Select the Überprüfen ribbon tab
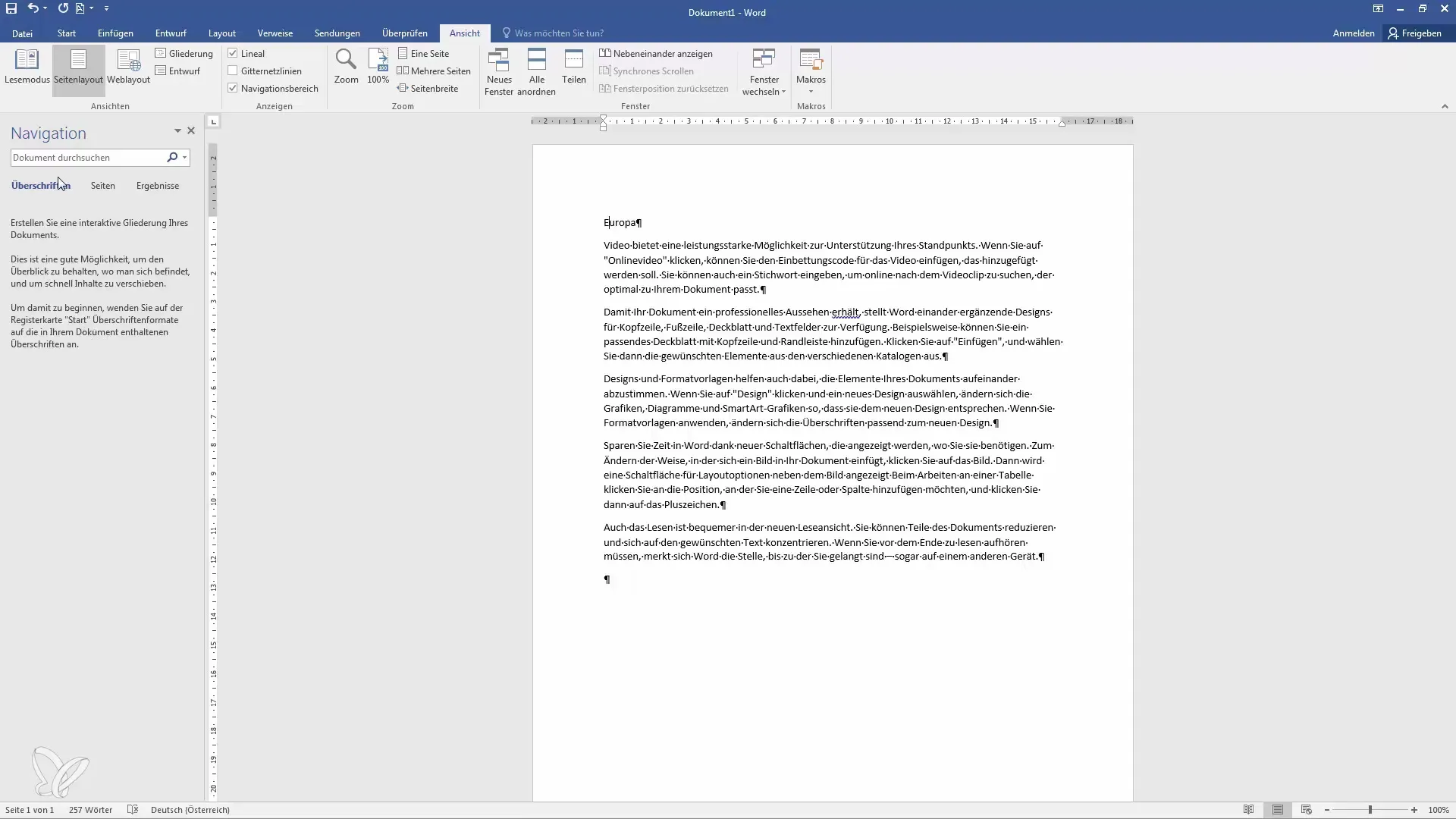Image resolution: width=1456 pixels, height=819 pixels. pyautogui.click(x=404, y=33)
